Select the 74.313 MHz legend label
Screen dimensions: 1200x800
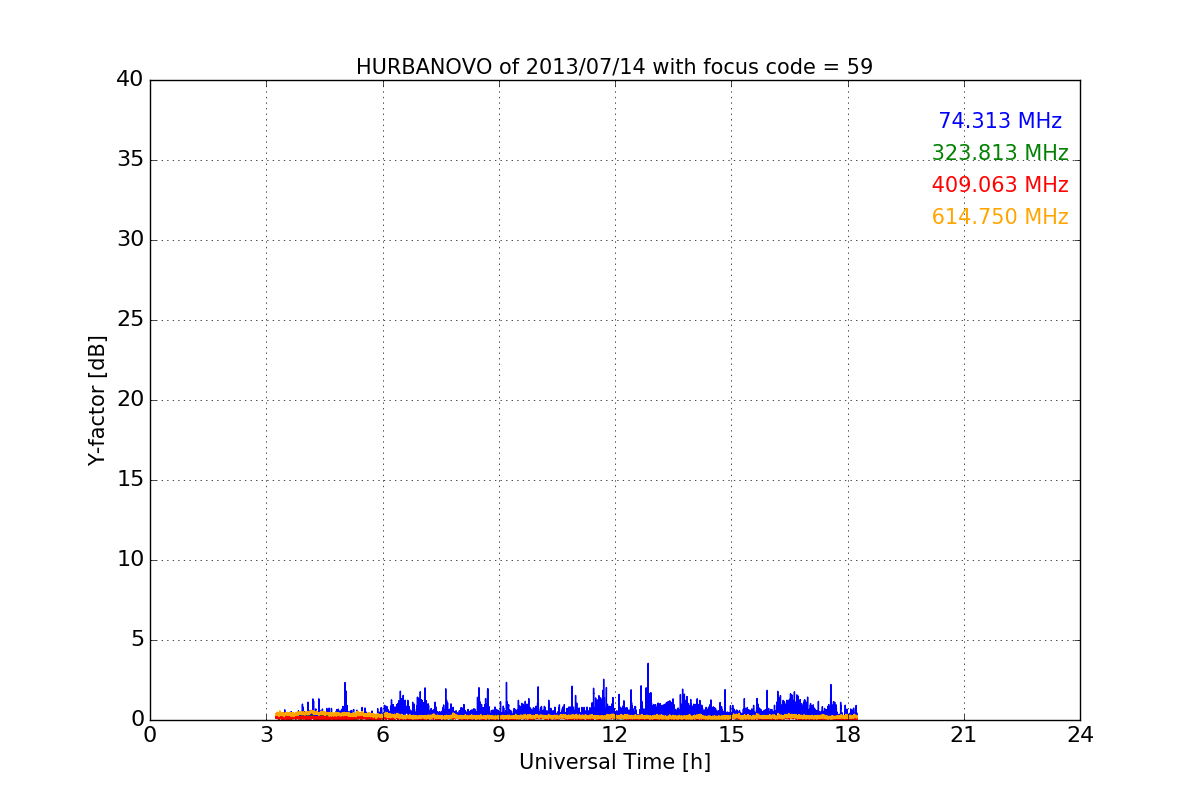pyautogui.click(x=1000, y=121)
